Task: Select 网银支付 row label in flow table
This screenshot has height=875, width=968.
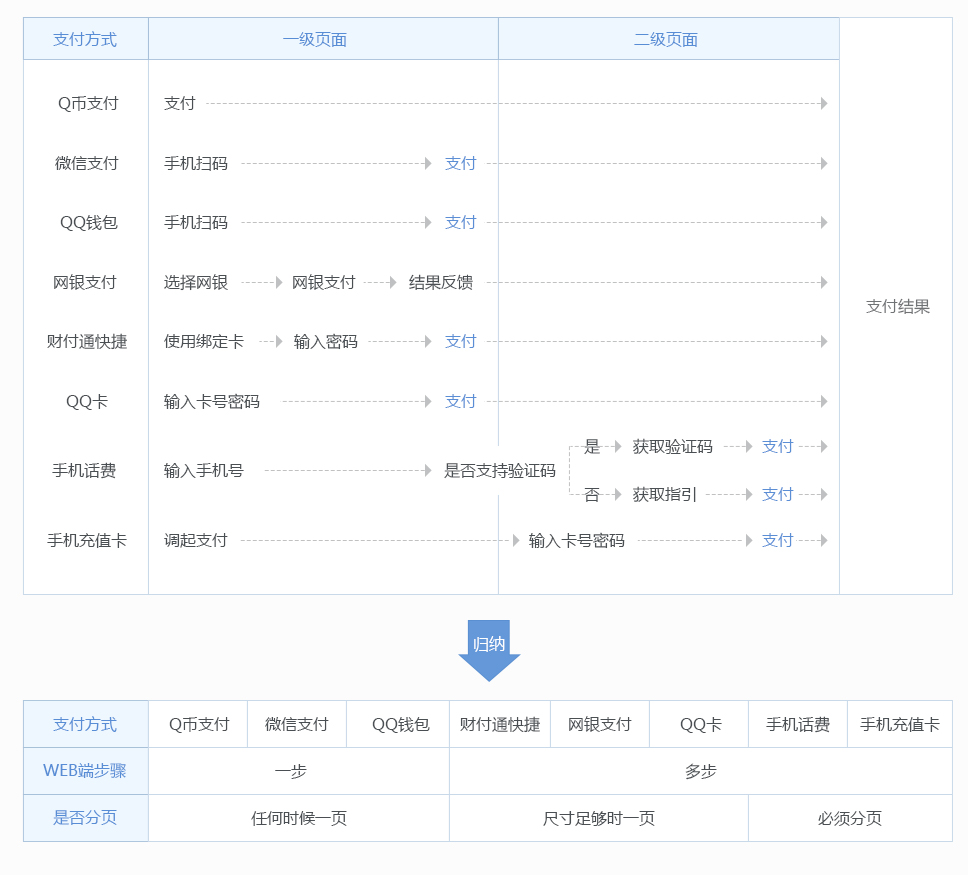Action: tap(85, 282)
